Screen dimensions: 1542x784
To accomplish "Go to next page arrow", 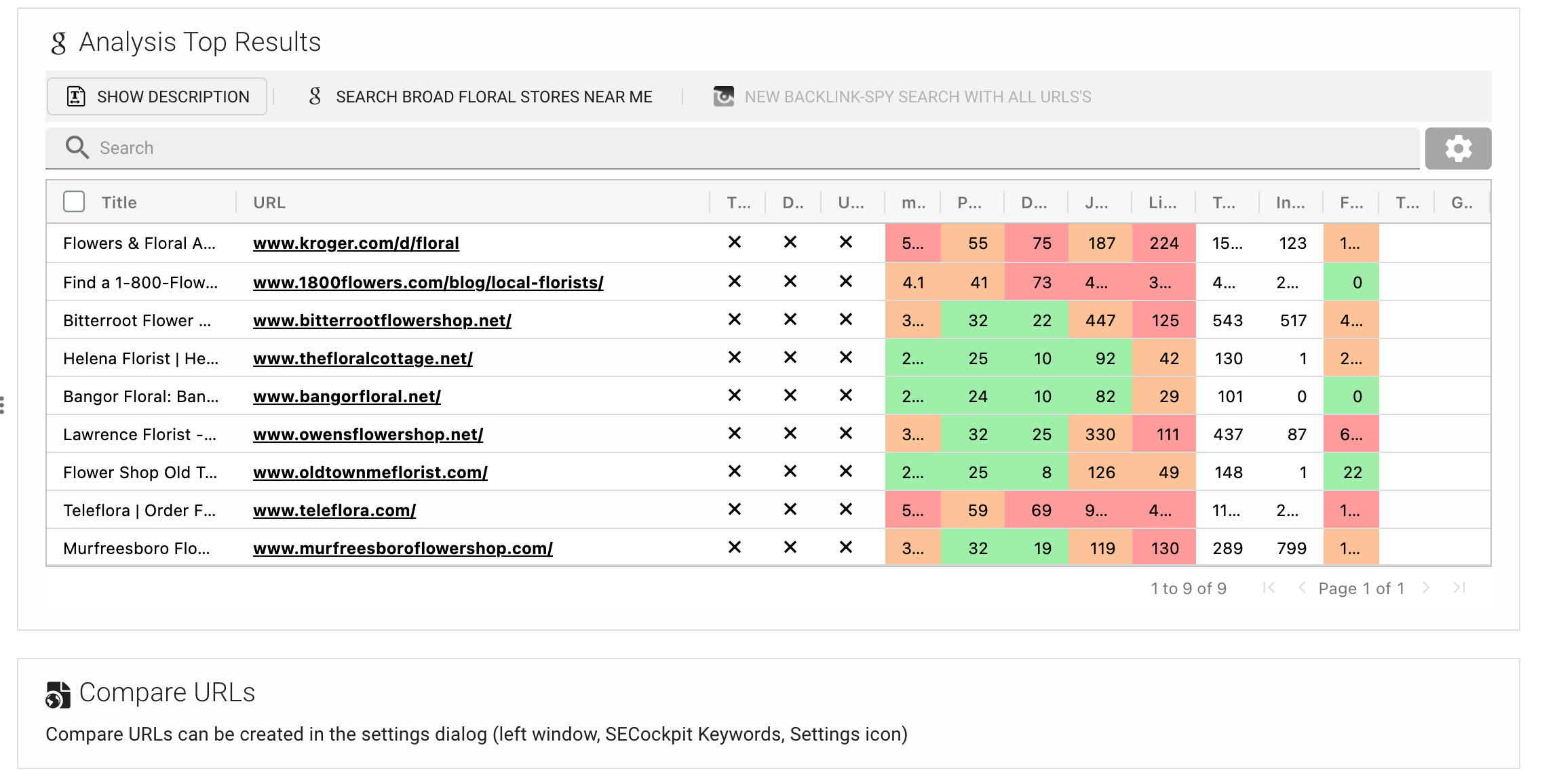I will [1426, 587].
